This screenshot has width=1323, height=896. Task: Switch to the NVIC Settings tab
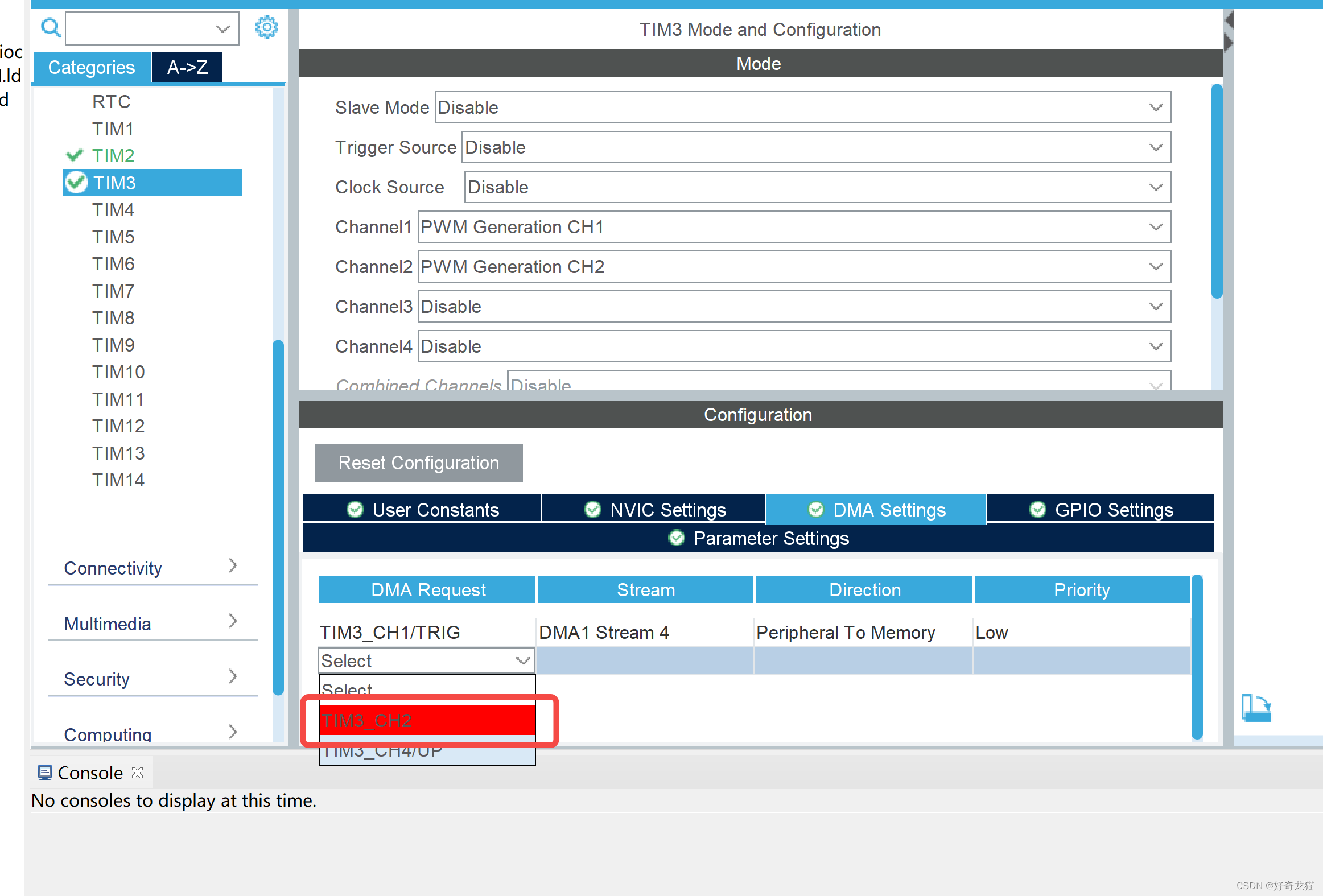pyautogui.click(x=654, y=509)
